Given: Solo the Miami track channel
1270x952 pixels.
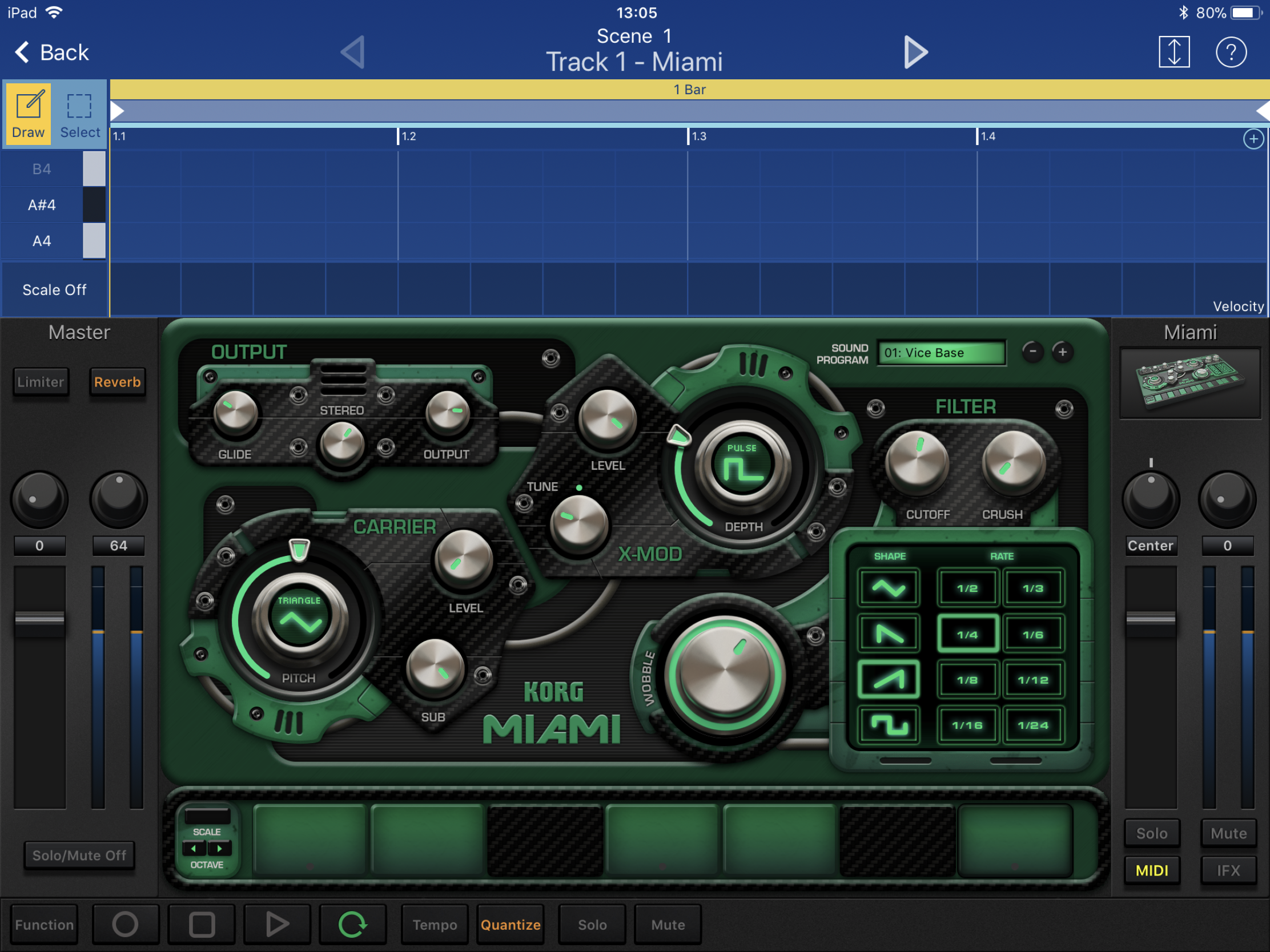Looking at the screenshot, I should pyautogui.click(x=1152, y=833).
